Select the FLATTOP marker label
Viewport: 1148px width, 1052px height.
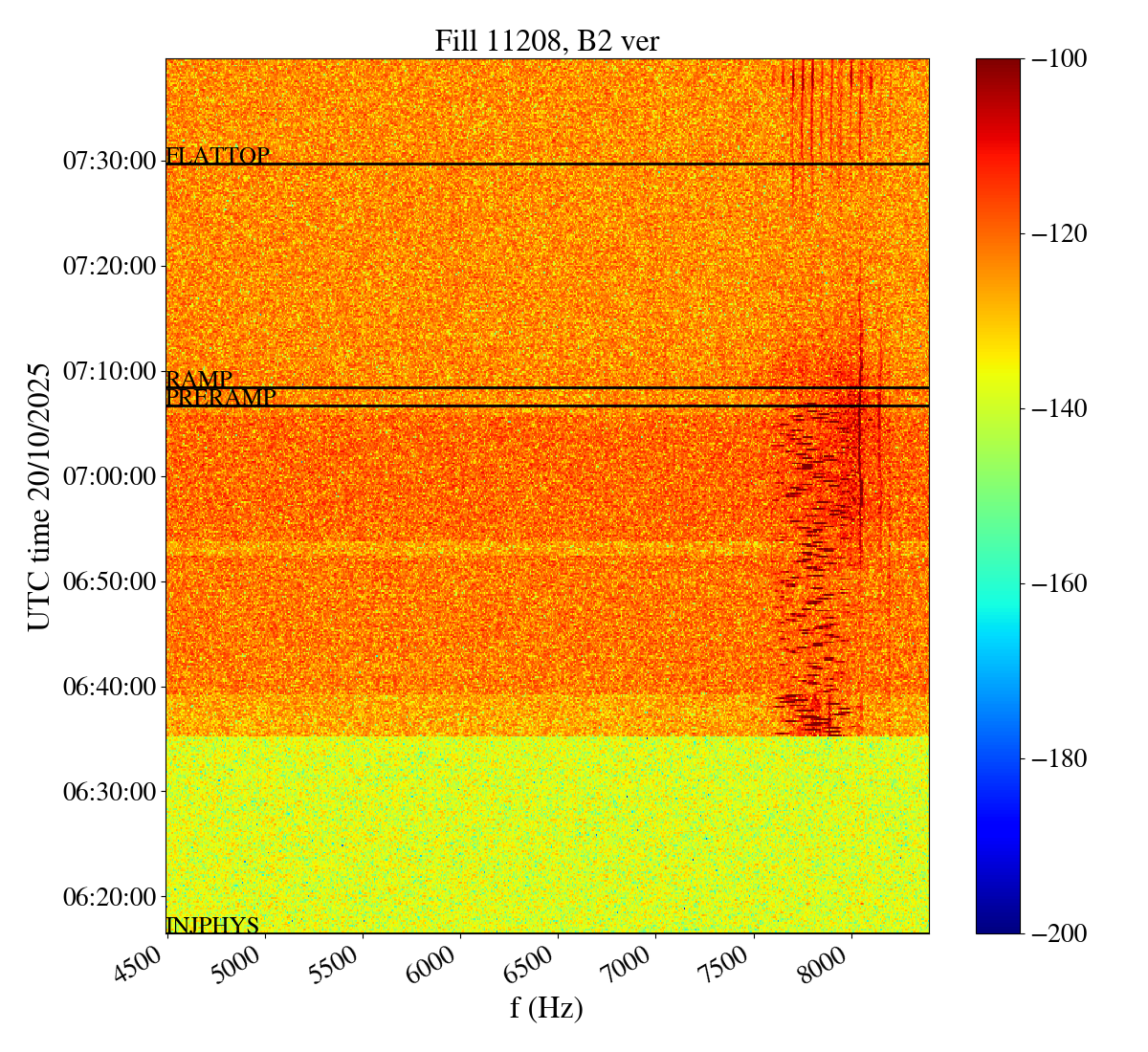point(218,156)
